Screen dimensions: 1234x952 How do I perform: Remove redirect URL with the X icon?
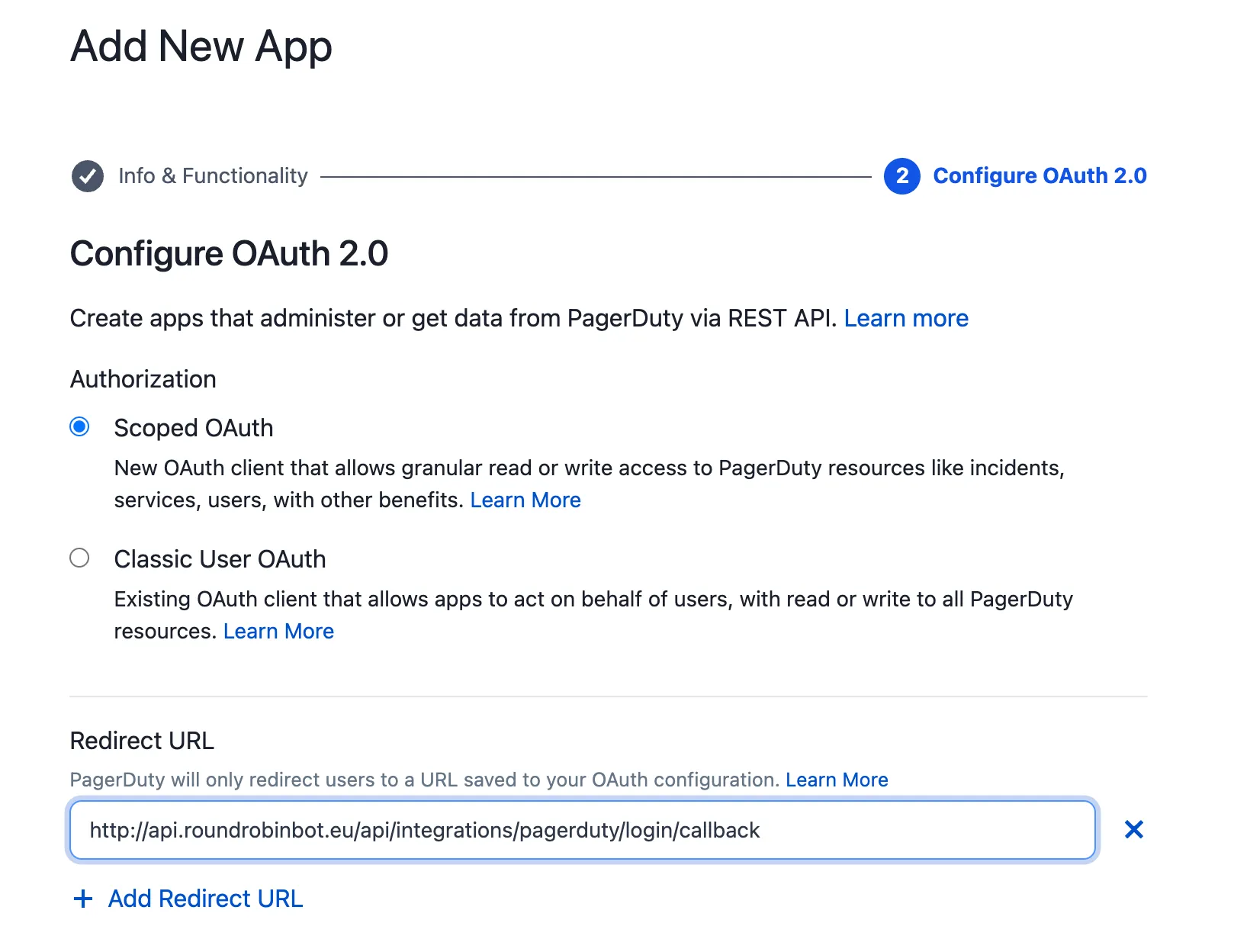point(1134,829)
